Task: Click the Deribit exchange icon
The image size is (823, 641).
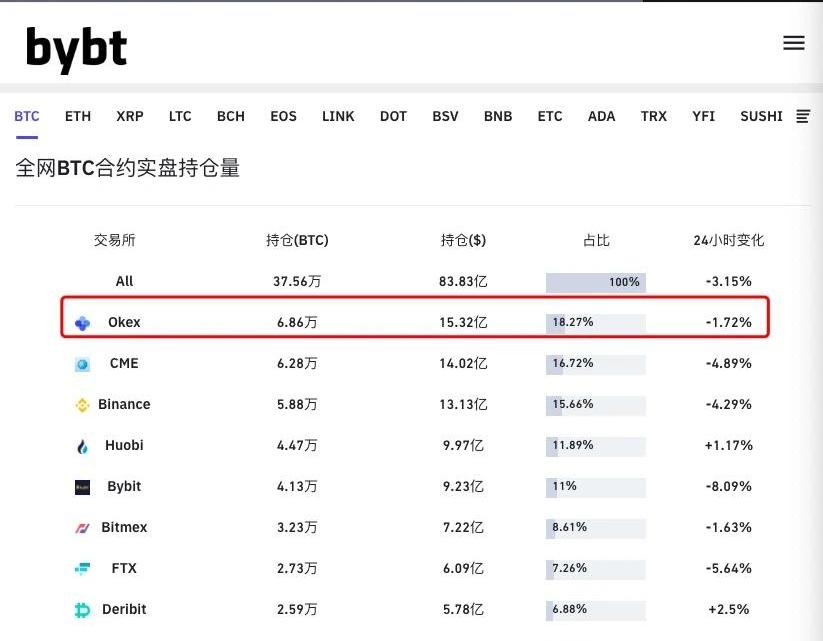Action: [x=83, y=610]
